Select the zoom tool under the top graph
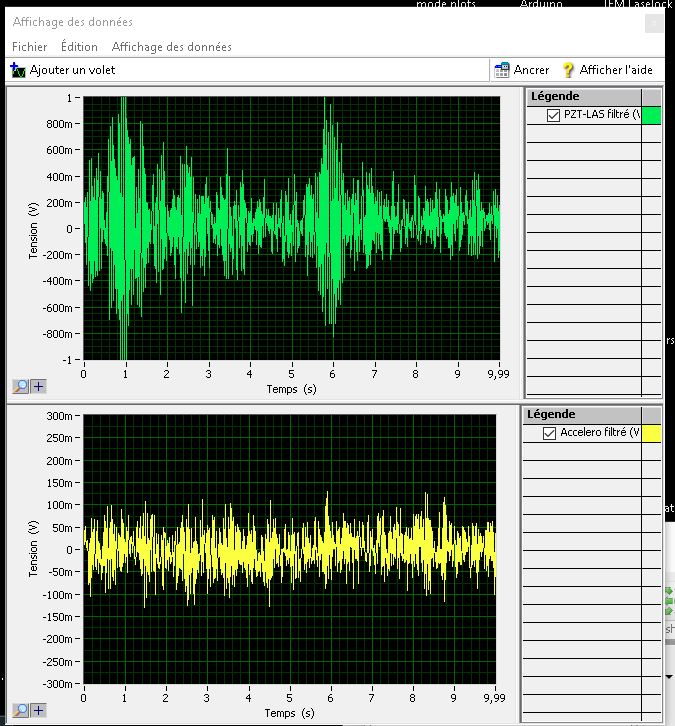 [x=21, y=386]
